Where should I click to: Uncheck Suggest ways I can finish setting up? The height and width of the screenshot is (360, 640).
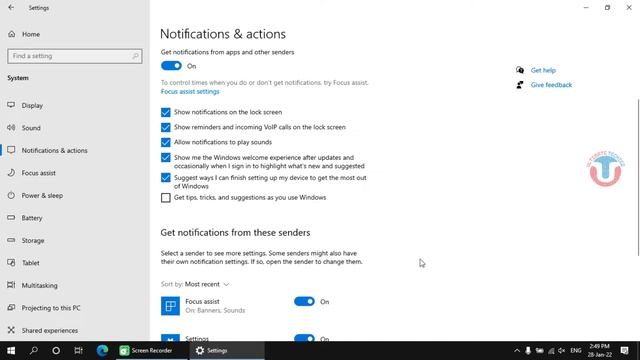(x=165, y=178)
